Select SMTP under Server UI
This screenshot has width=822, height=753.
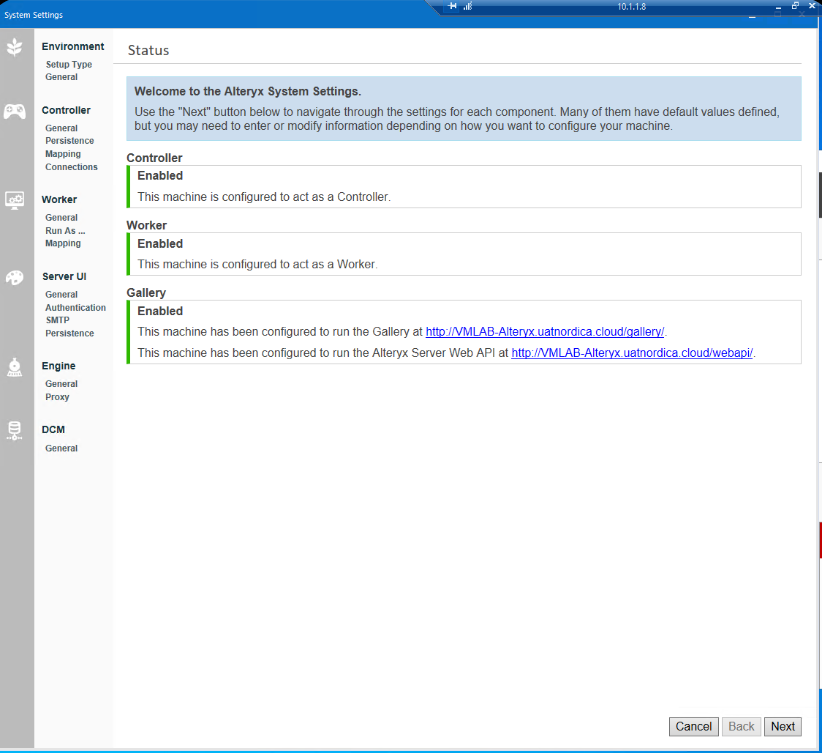[x=58, y=320]
